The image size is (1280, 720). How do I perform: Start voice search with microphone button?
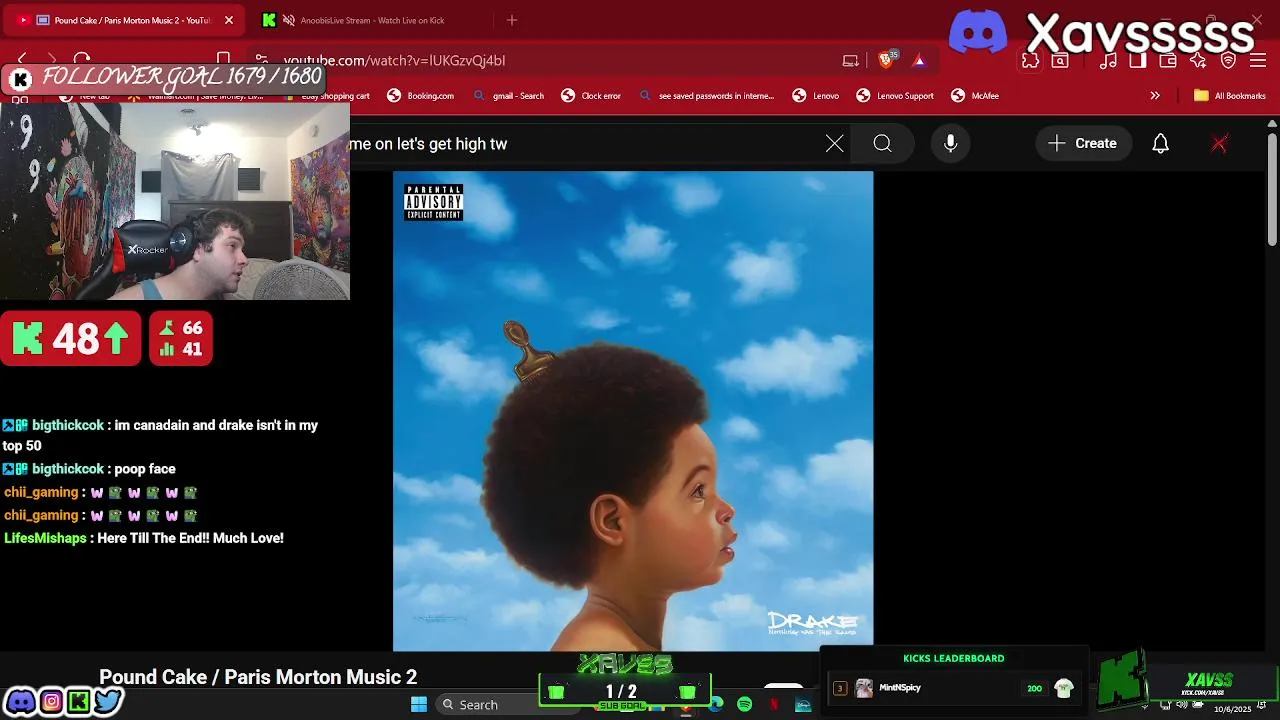[951, 144]
